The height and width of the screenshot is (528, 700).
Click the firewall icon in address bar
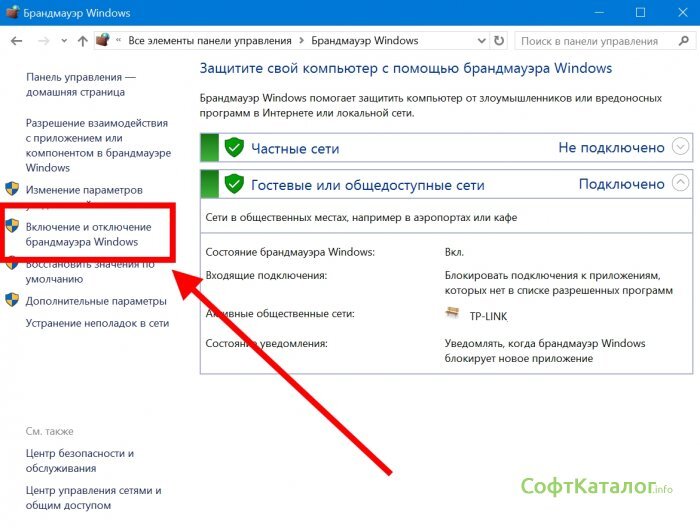[x=103, y=40]
